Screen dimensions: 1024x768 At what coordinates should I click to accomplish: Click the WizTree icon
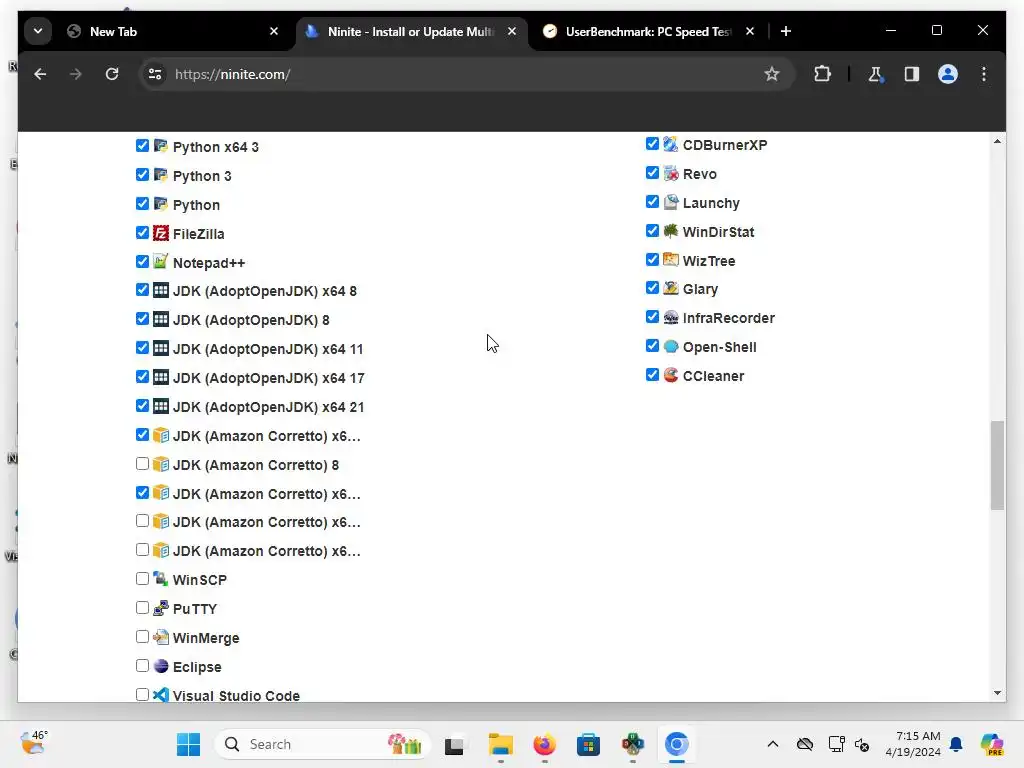tap(671, 260)
